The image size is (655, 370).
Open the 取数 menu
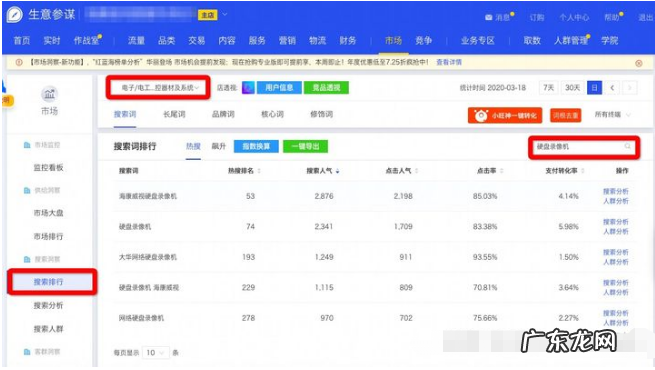coord(532,41)
